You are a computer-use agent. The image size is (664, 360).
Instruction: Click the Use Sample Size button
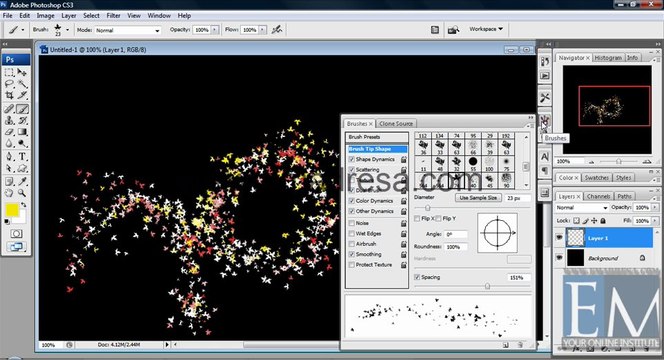coord(478,198)
